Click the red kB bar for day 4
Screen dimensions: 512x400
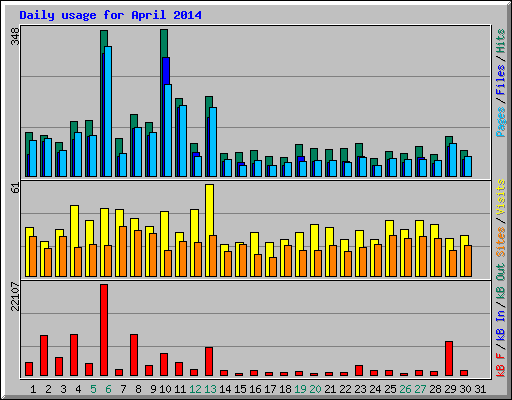coord(74,355)
